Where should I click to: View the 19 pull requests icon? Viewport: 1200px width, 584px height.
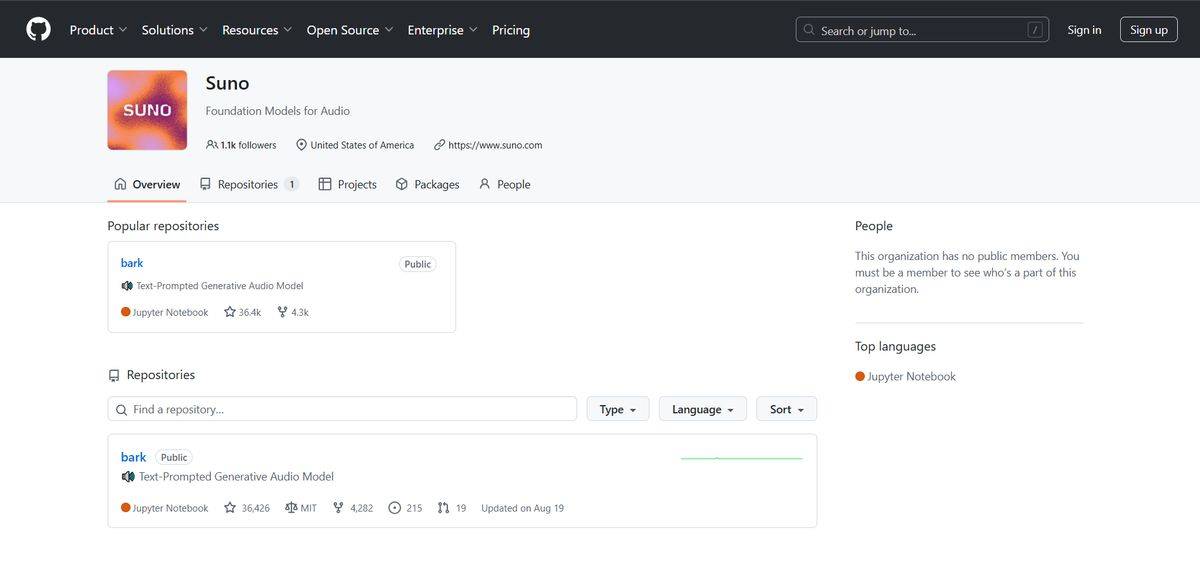443,508
